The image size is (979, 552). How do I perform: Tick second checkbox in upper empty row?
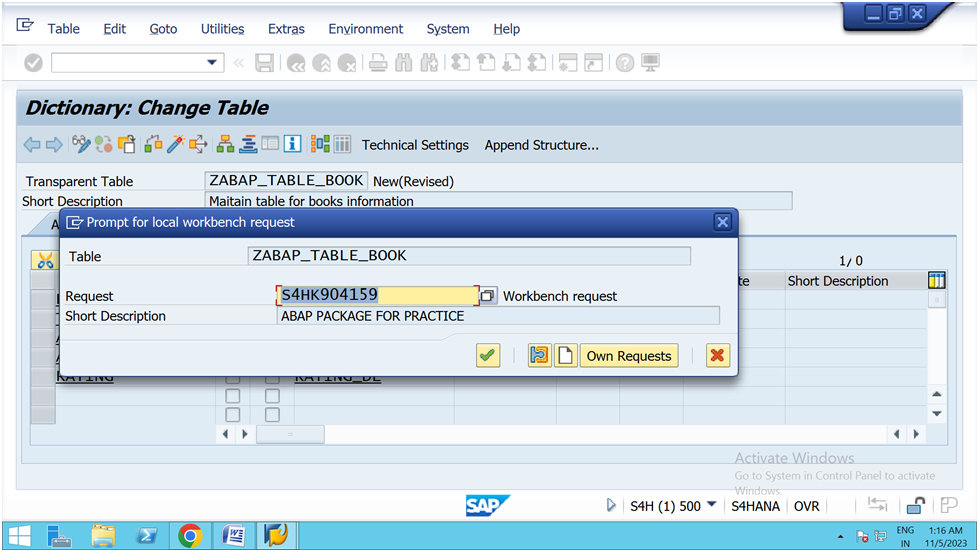point(272,396)
